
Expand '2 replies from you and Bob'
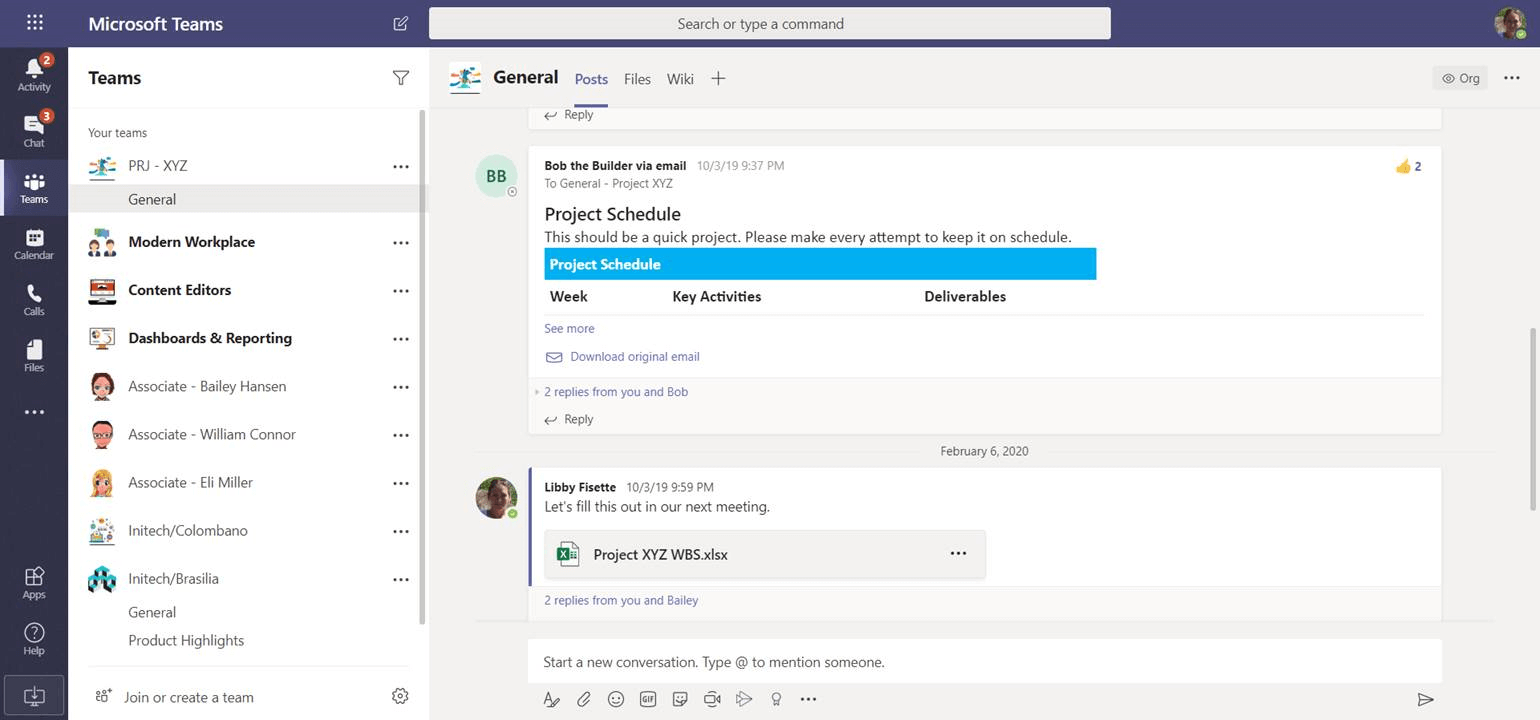(616, 391)
